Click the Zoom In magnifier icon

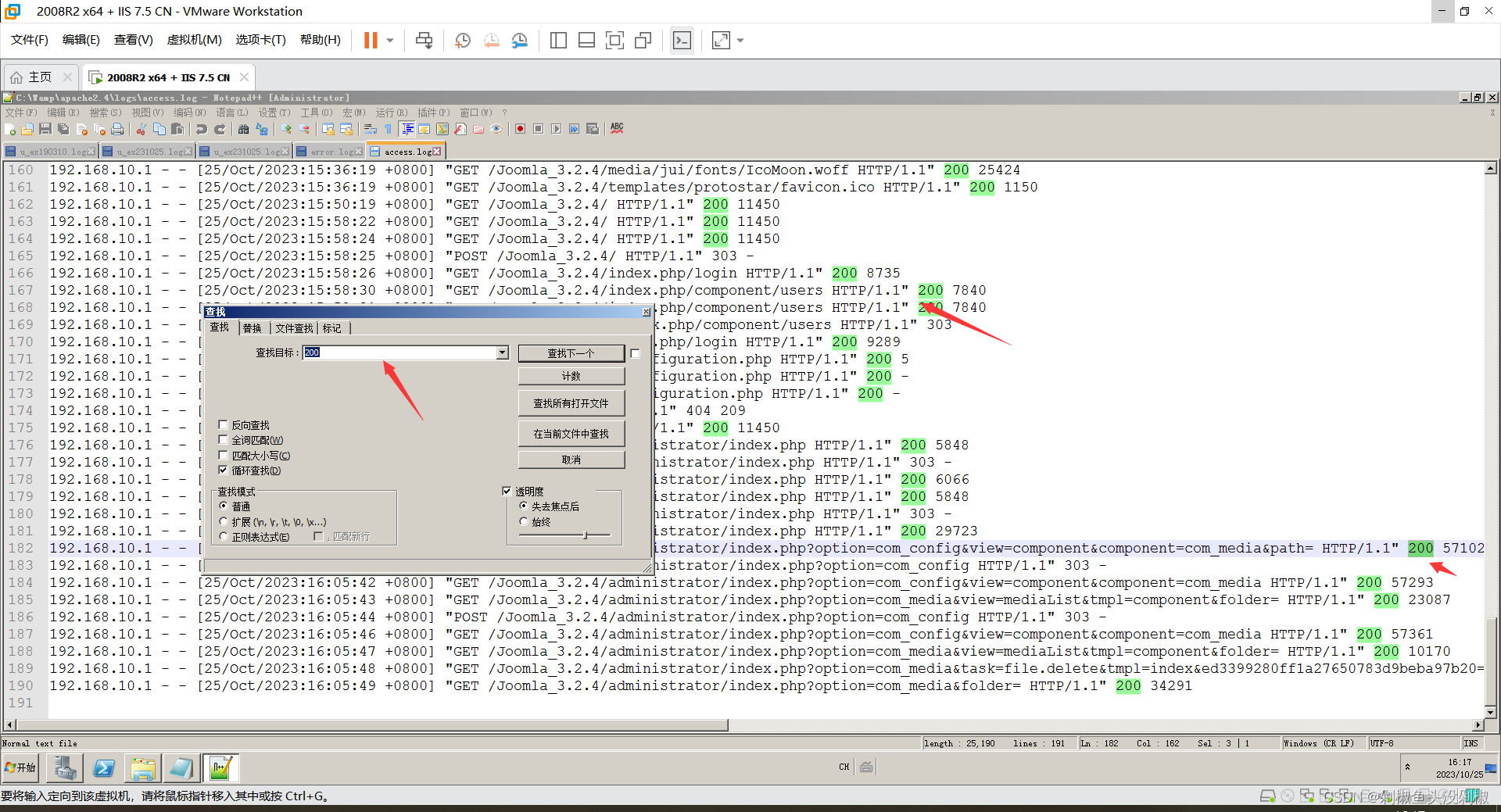click(x=286, y=129)
